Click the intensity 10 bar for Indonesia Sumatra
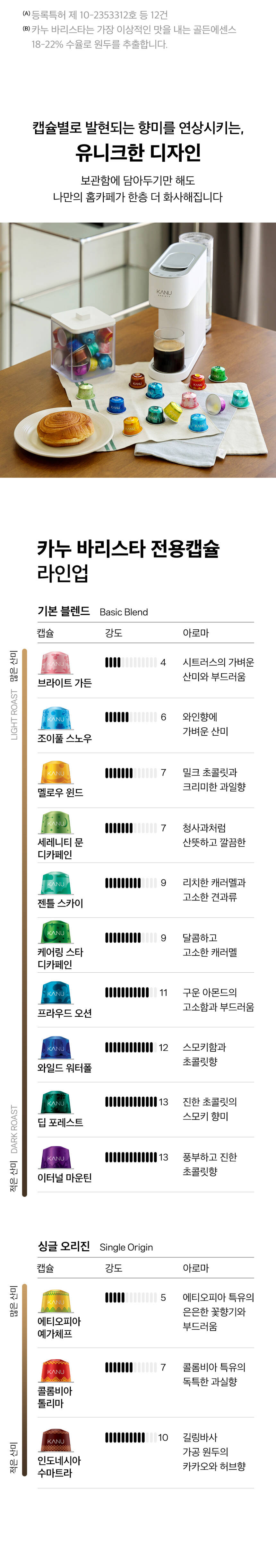Image resolution: width=276 pixels, height=1568 pixels. (x=131, y=1437)
